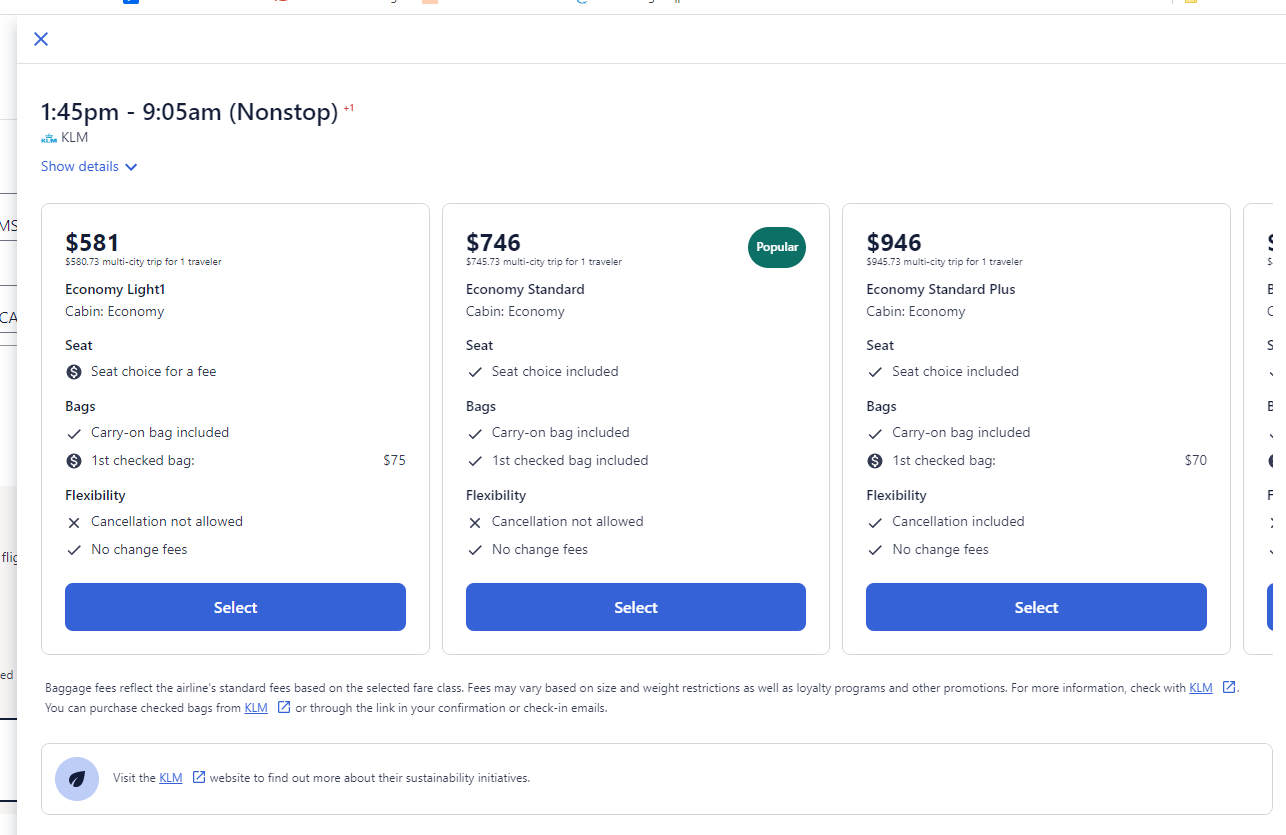Select the $746 Economy Standard fare
The image size is (1286, 835).
click(635, 607)
